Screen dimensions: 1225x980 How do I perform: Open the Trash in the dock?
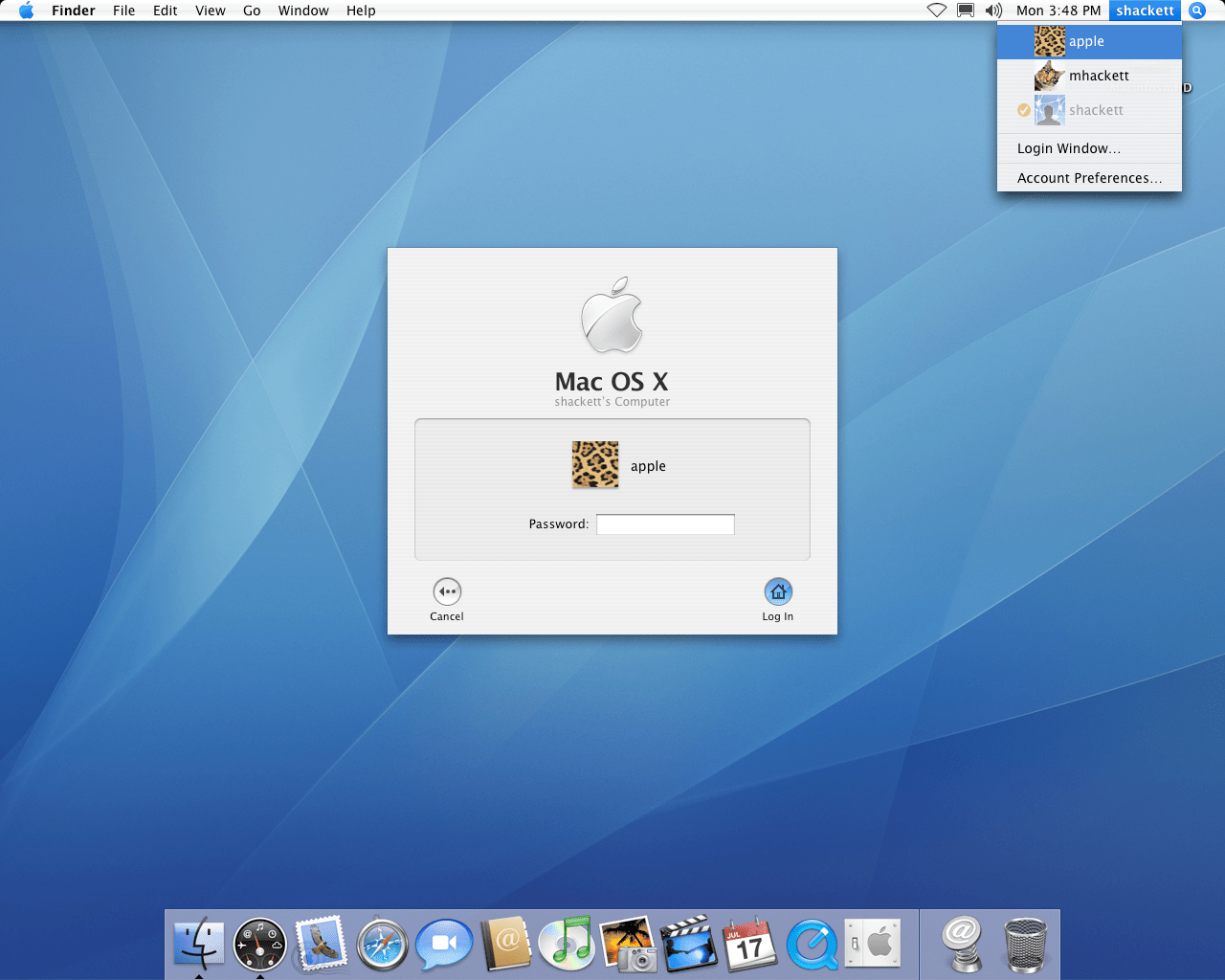click(x=1025, y=944)
